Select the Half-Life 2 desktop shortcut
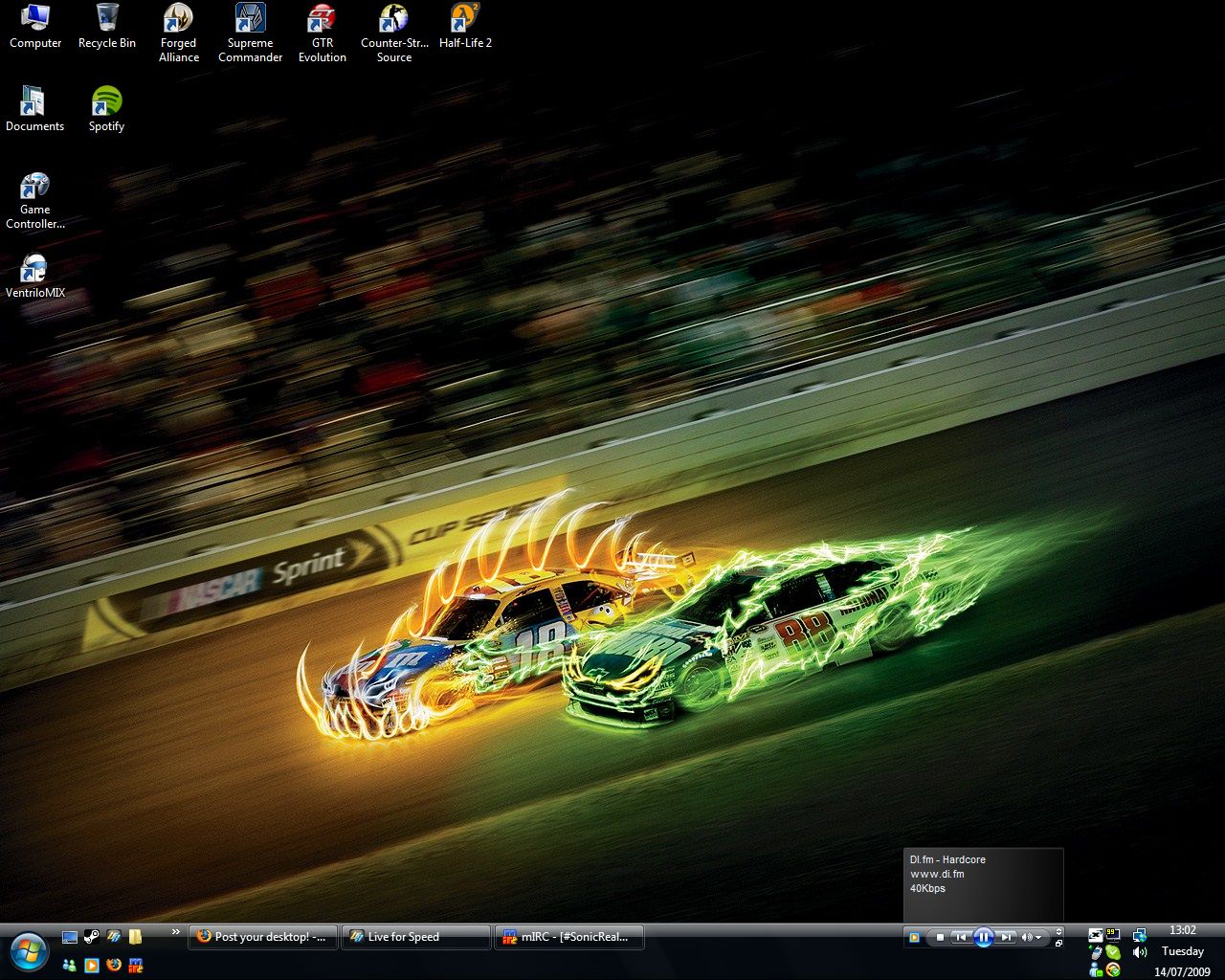 [466, 27]
